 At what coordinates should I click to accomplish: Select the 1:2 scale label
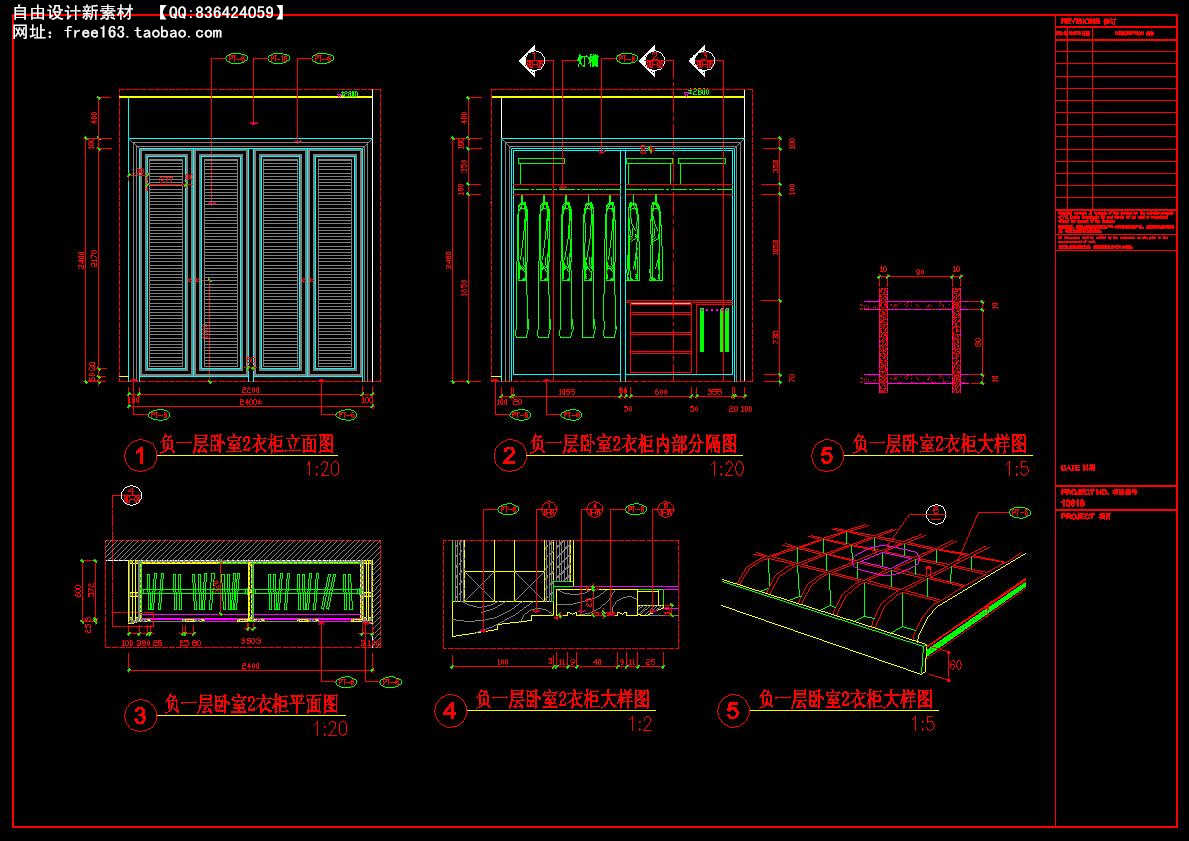640,724
